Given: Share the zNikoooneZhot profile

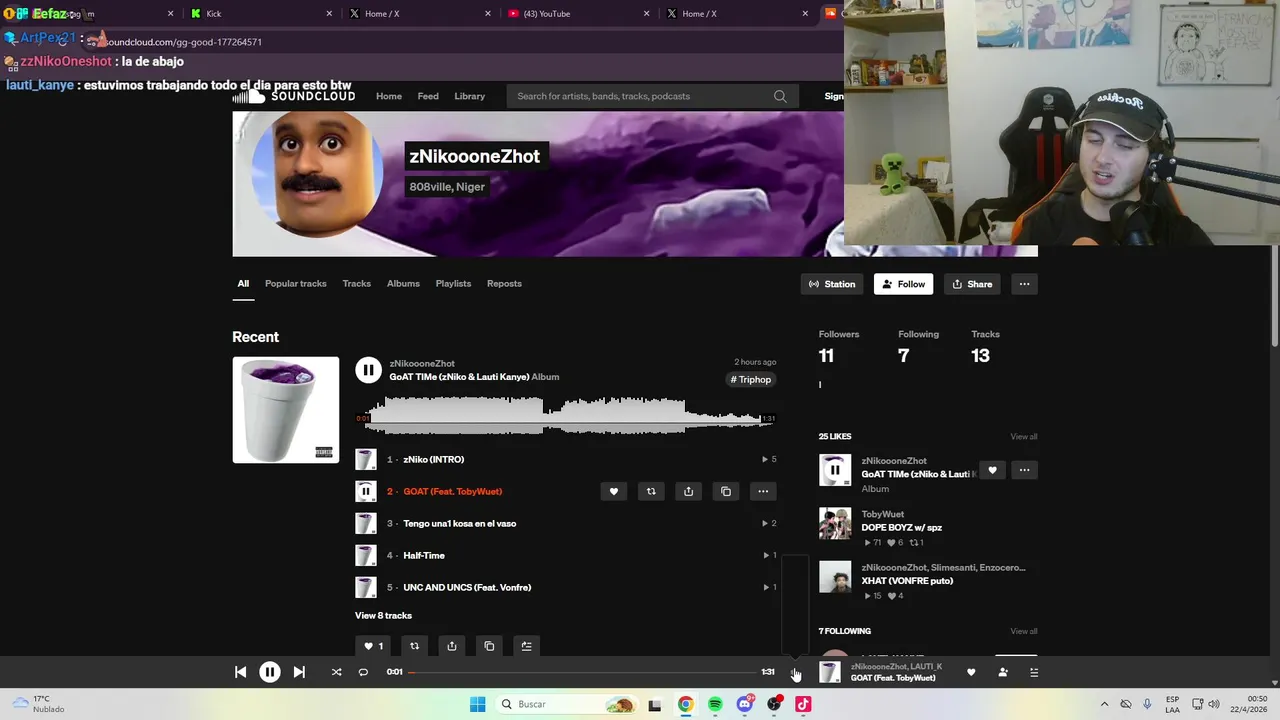Looking at the screenshot, I should point(972,284).
